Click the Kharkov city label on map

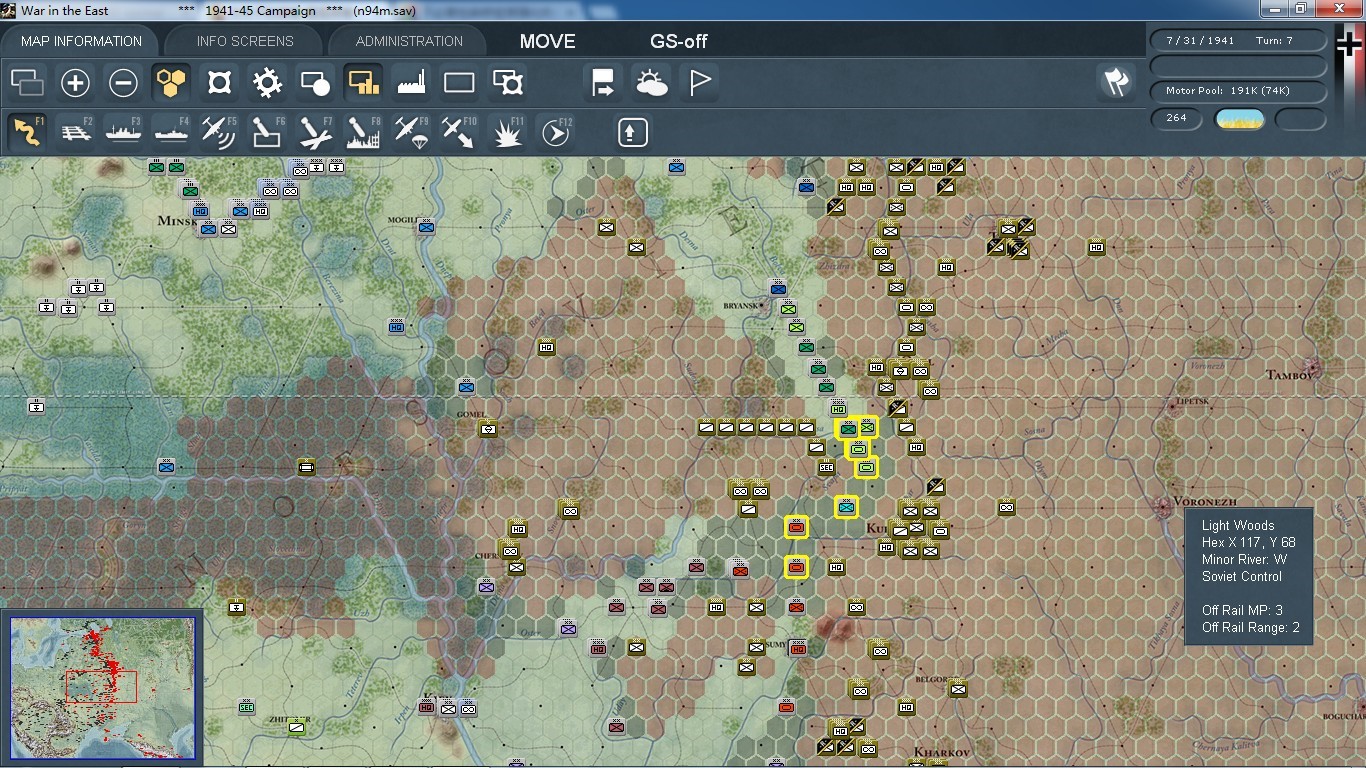tap(942, 752)
